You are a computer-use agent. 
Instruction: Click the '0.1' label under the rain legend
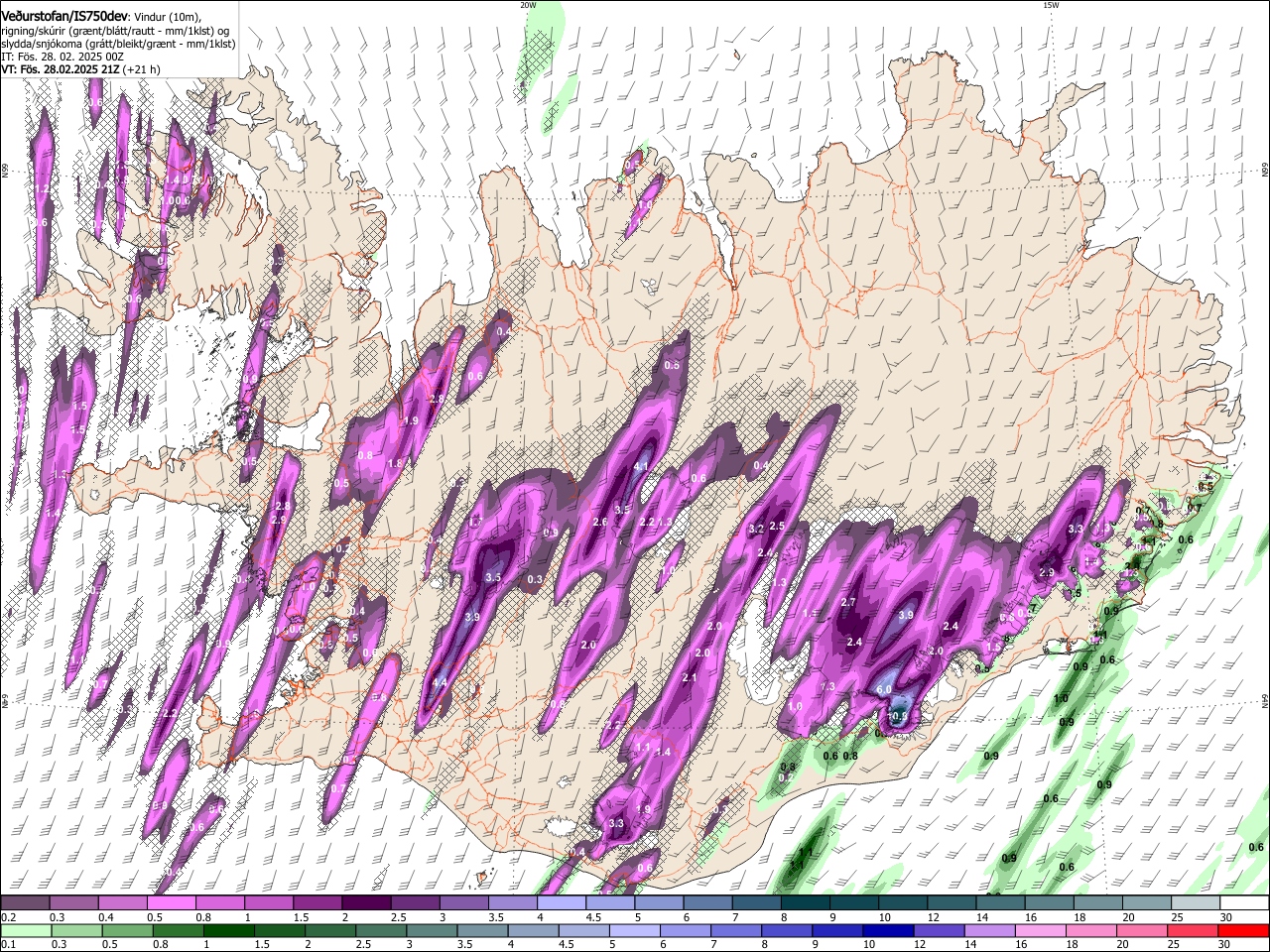tap(9, 944)
